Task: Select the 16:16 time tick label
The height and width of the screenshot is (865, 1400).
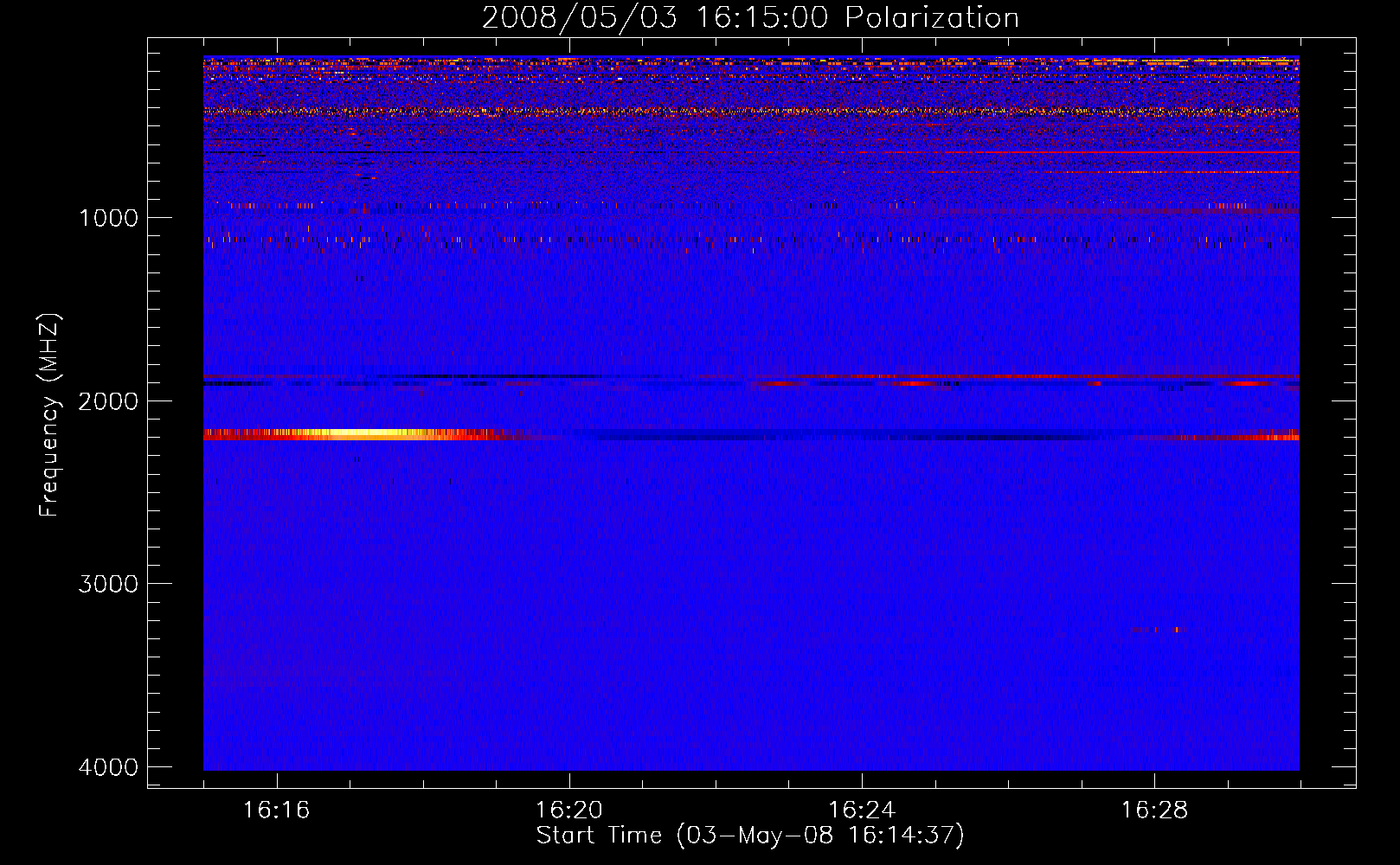Action: click(x=276, y=811)
